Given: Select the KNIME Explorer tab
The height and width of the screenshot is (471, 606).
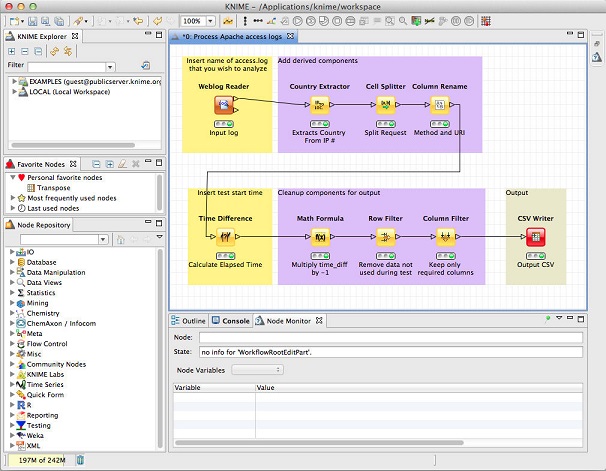Looking at the screenshot, I should point(43,36).
